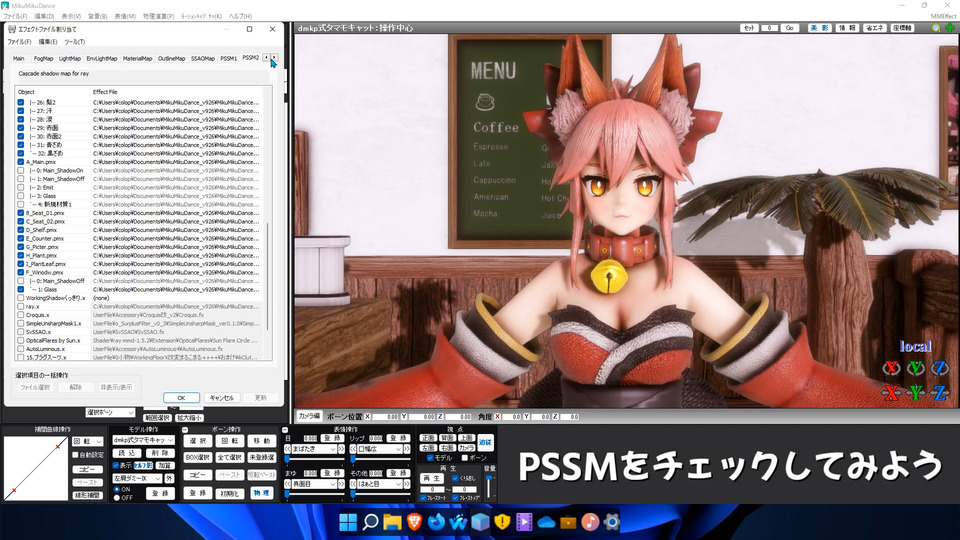The height and width of the screenshot is (540, 960).
Task: Select the OFF radio button
Action: pos(117,497)
